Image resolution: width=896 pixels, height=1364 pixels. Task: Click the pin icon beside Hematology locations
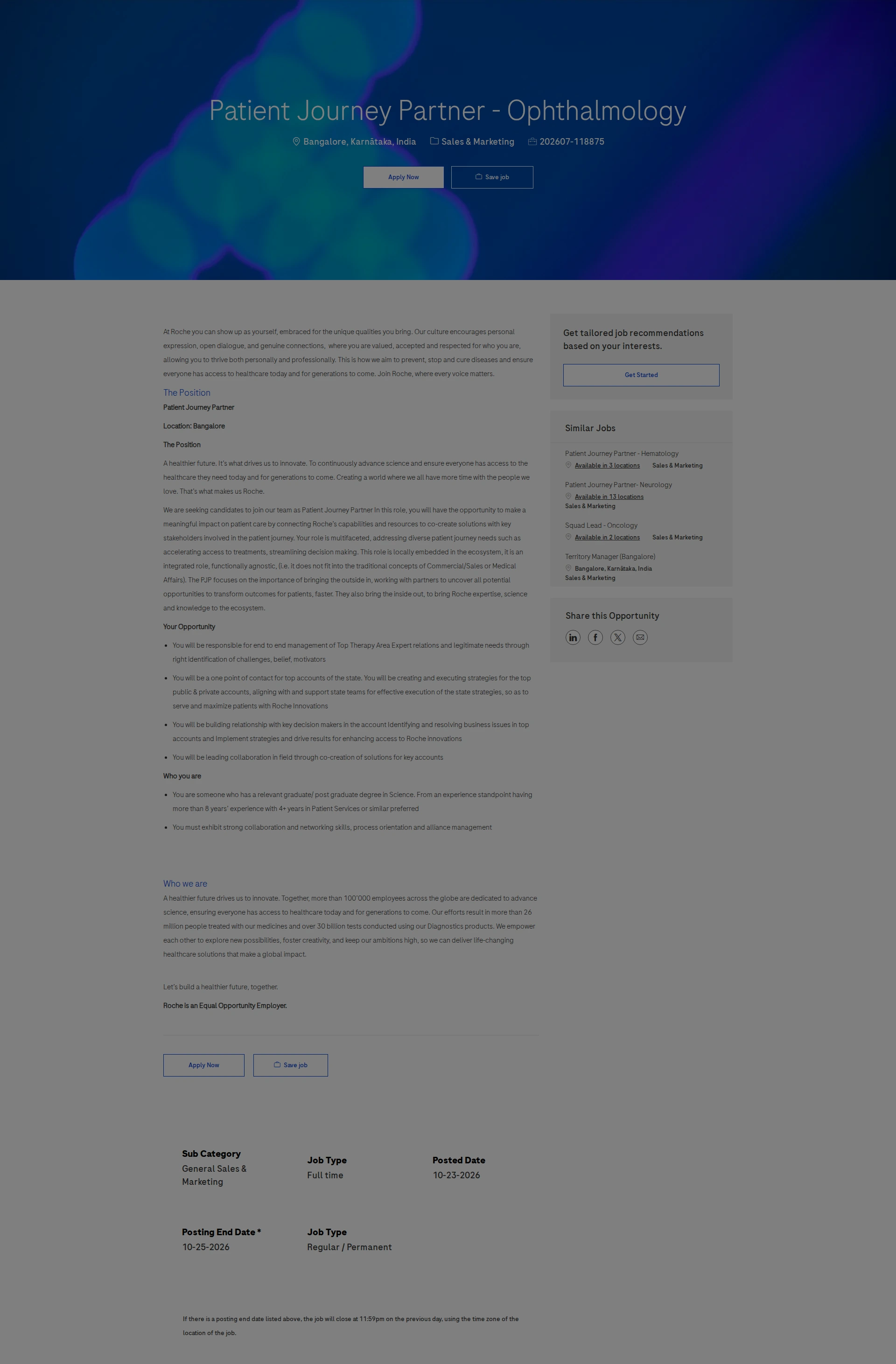click(568, 465)
